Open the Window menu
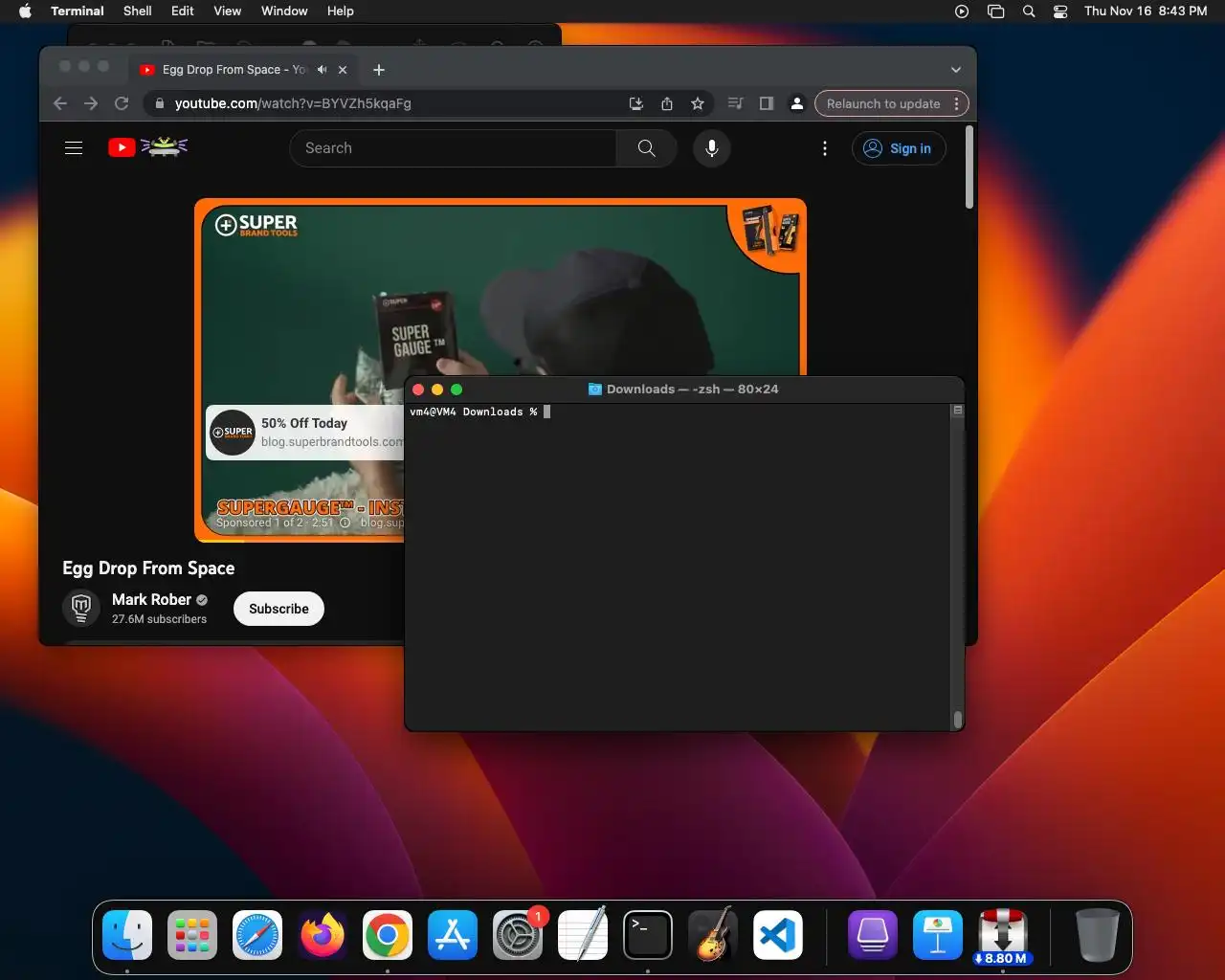This screenshot has width=1225, height=980. tap(284, 11)
